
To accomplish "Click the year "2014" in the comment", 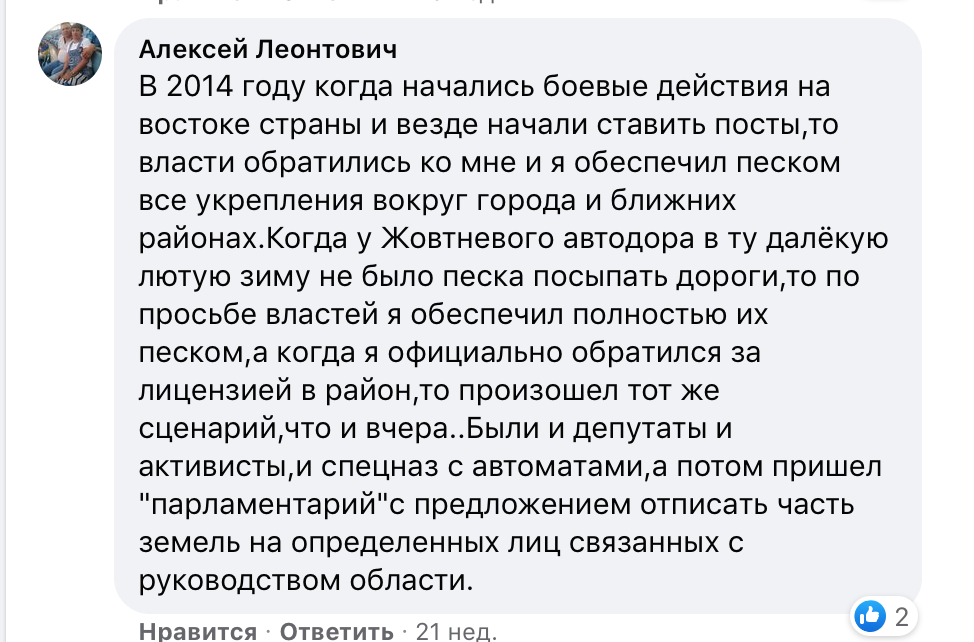I will click(x=200, y=88).
